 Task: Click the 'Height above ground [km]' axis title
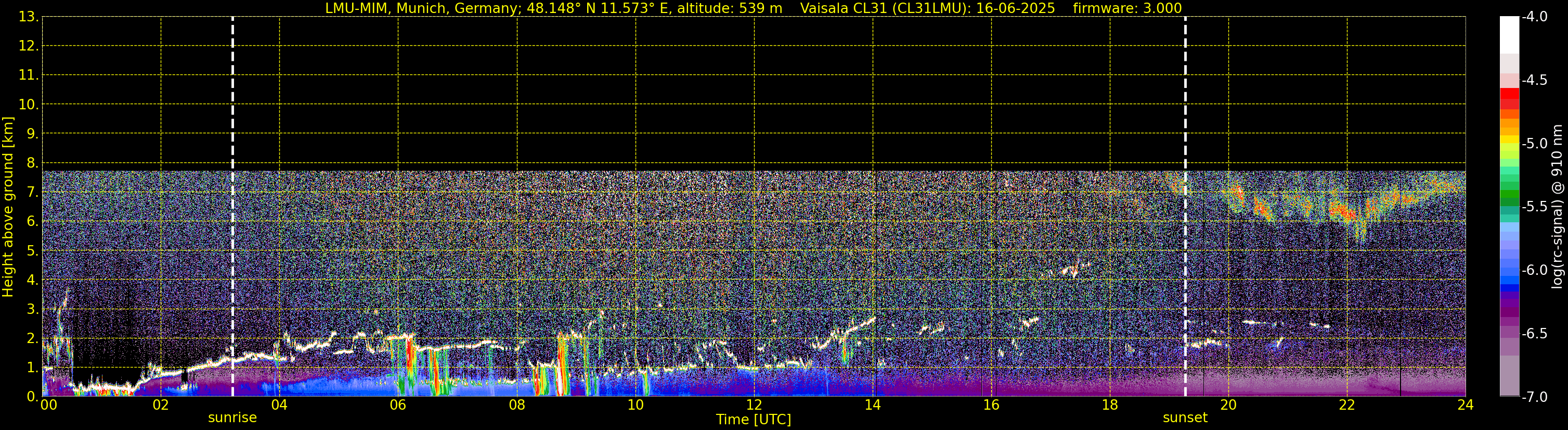tap(8, 207)
